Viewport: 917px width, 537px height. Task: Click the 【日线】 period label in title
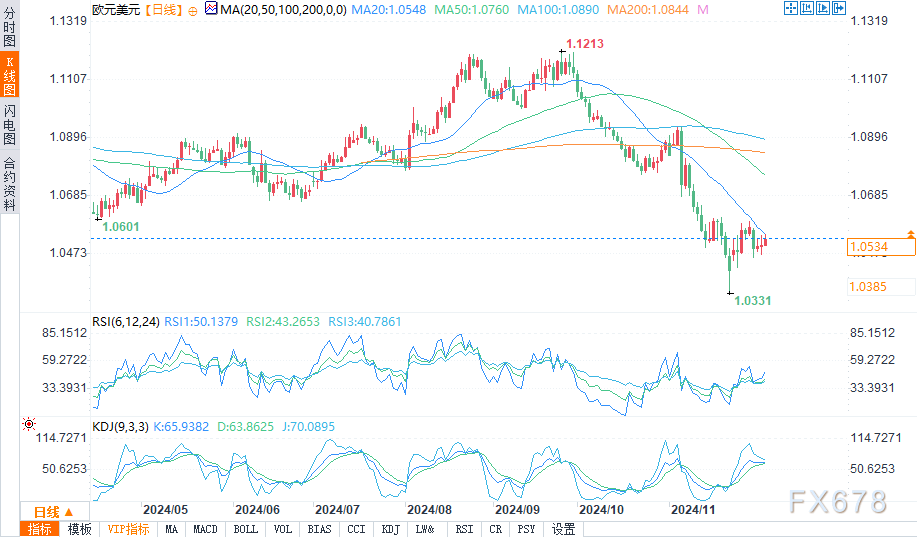click(x=163, y=10)
